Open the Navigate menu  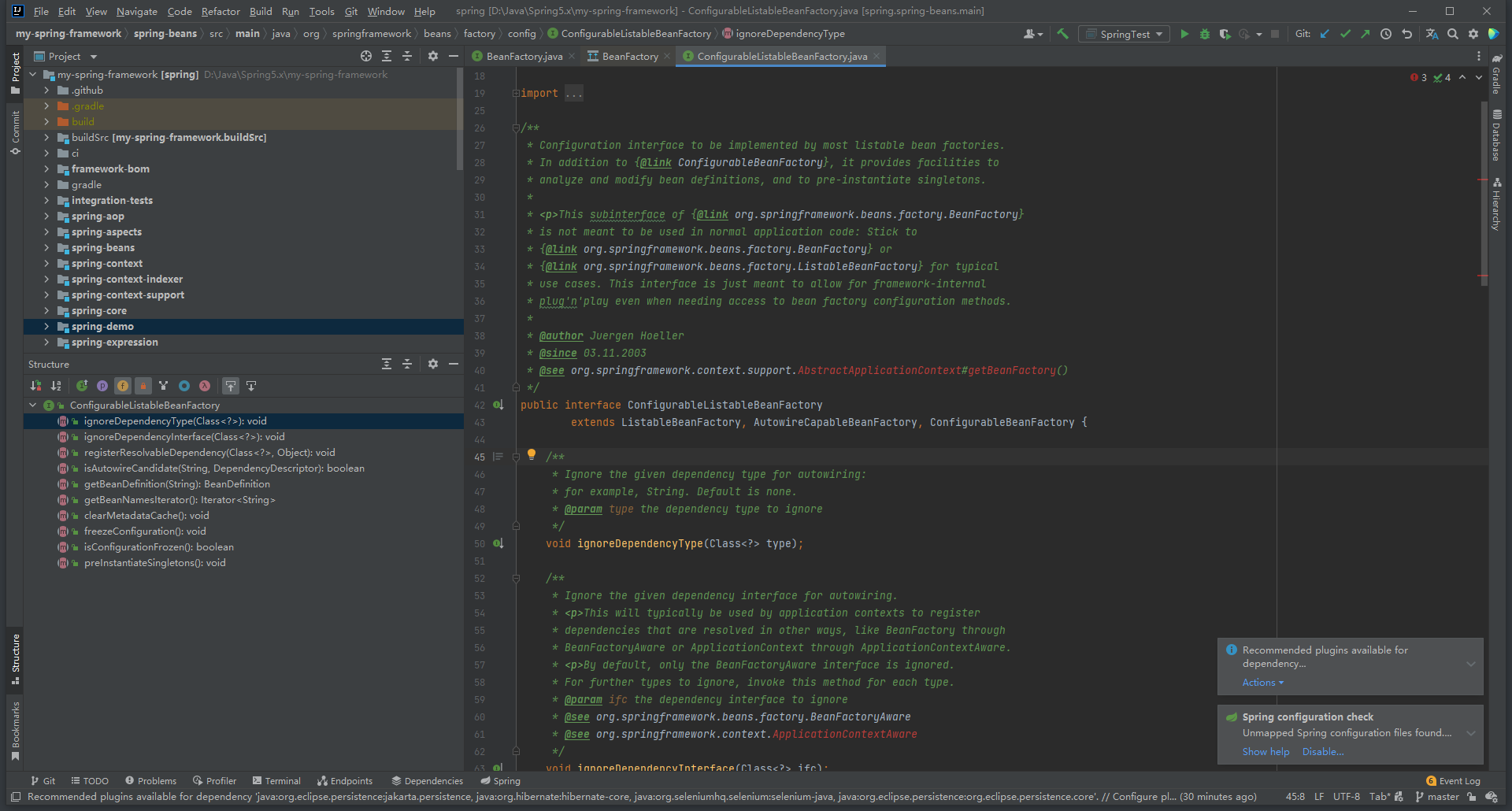[x=137, y=11]
